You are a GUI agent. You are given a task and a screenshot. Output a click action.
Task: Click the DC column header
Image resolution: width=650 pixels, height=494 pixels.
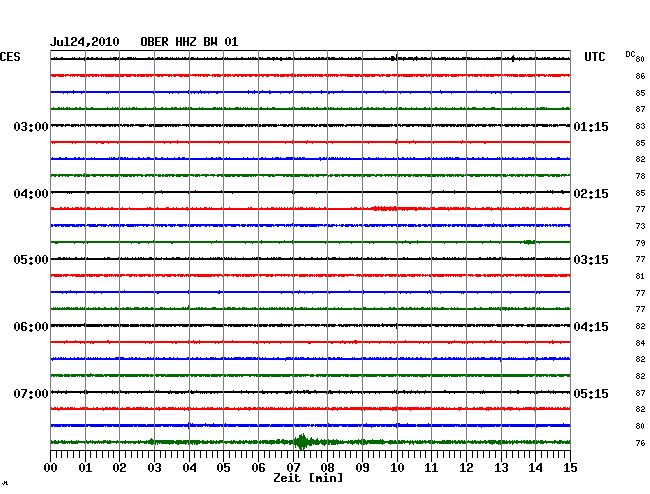pyautogui.click(x=630, y=54)
